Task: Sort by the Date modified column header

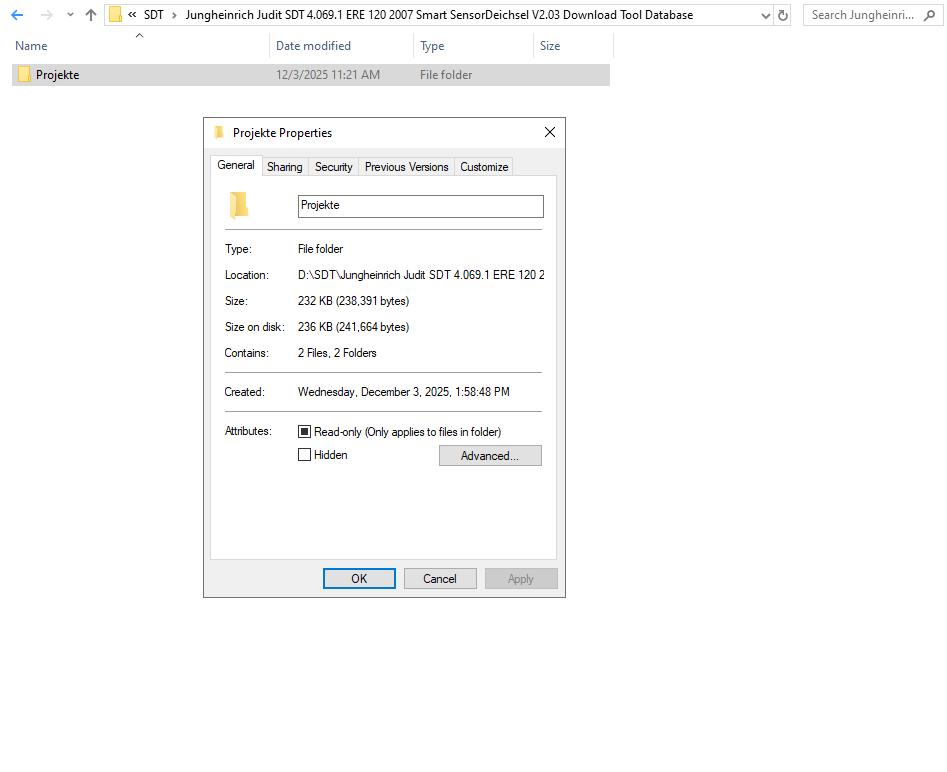Action: pyautogui.click(x=313, y=46)
